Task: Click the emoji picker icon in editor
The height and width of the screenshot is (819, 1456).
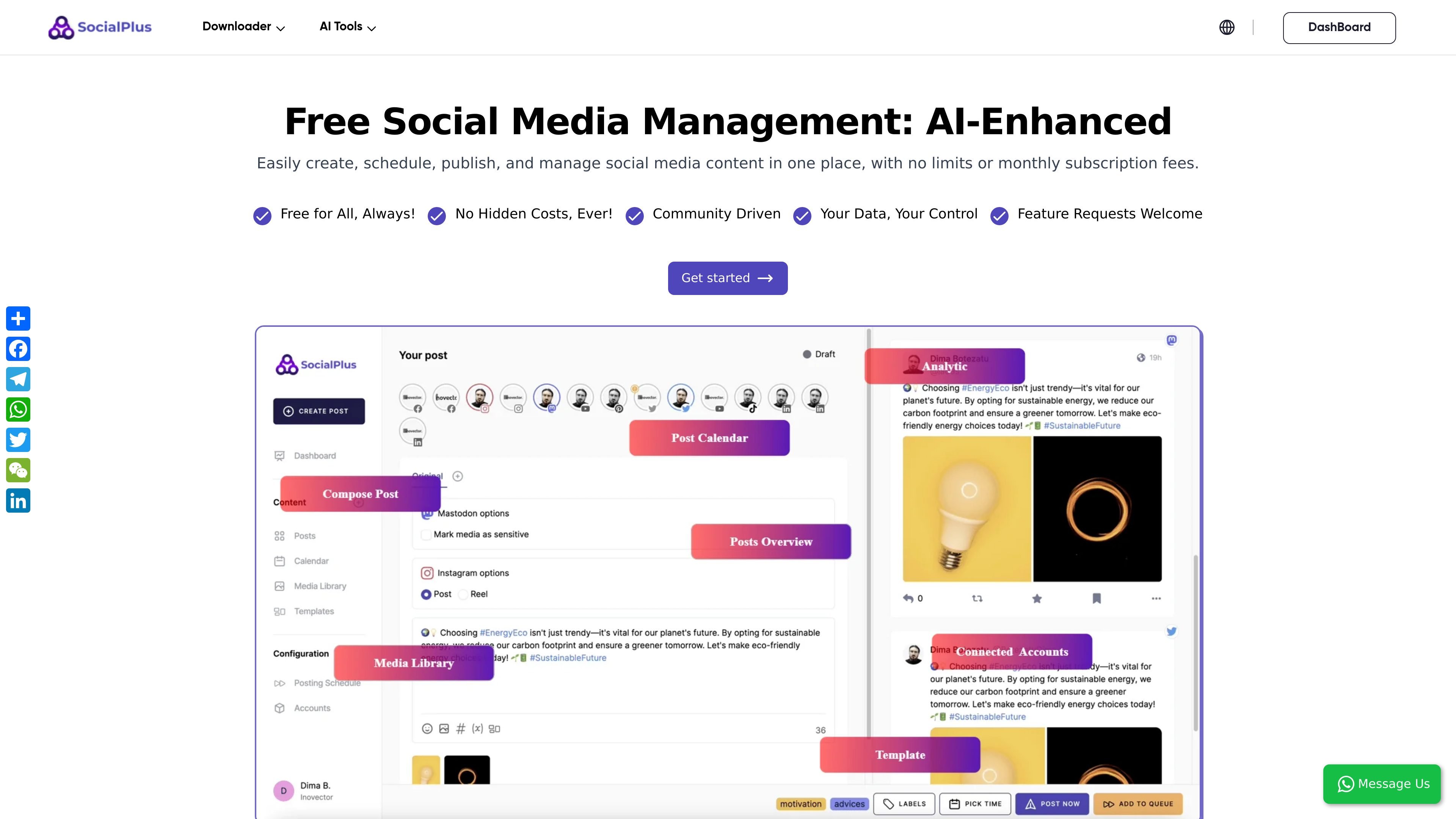Action: [427, 728]
